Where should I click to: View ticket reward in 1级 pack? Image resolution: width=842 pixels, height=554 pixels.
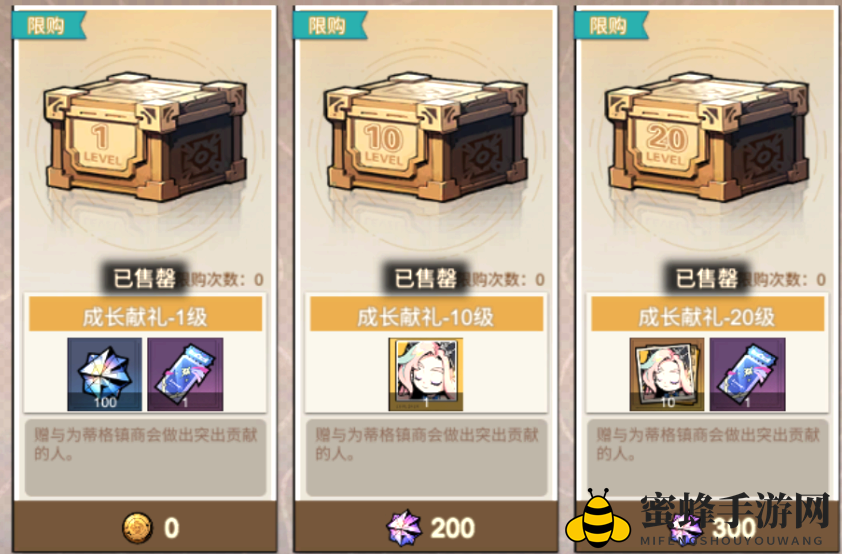click(185, 374)
